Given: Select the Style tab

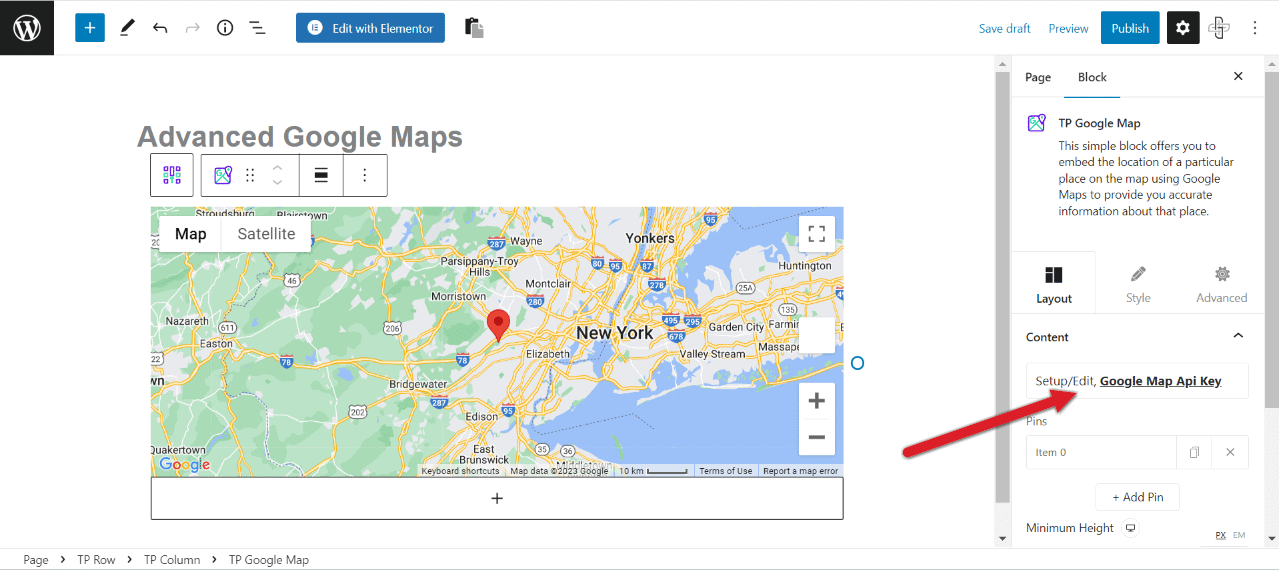Looking at the screenshot, I should click(1138, 284).
